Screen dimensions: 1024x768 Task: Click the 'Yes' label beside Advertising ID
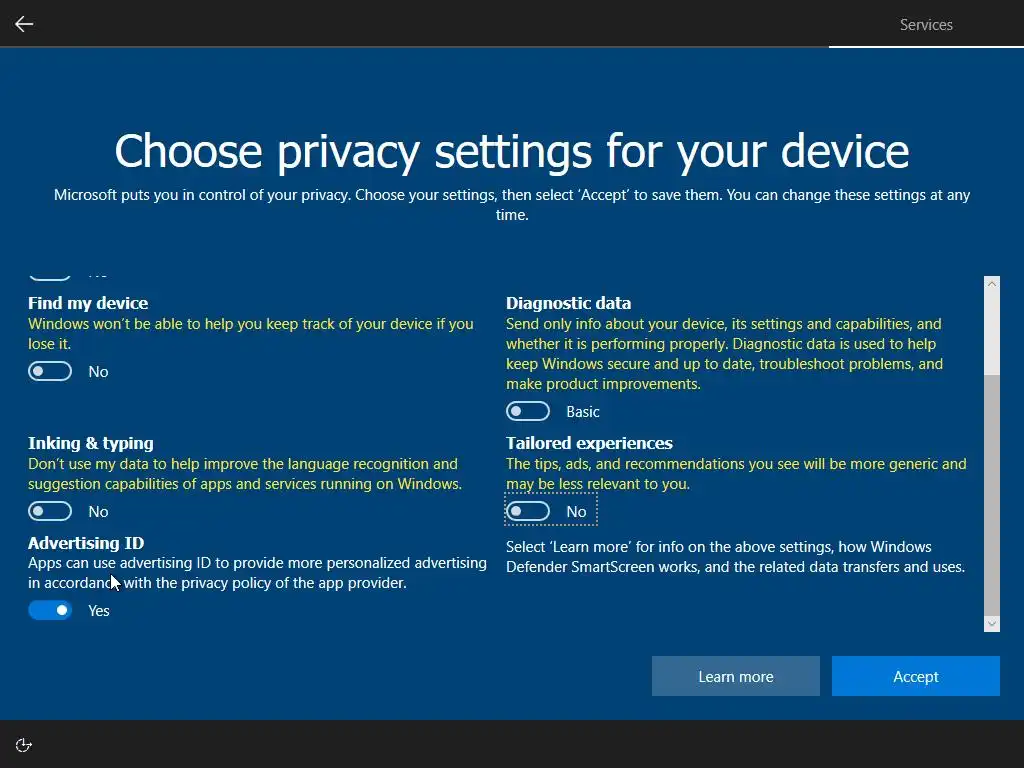[99, 610]
